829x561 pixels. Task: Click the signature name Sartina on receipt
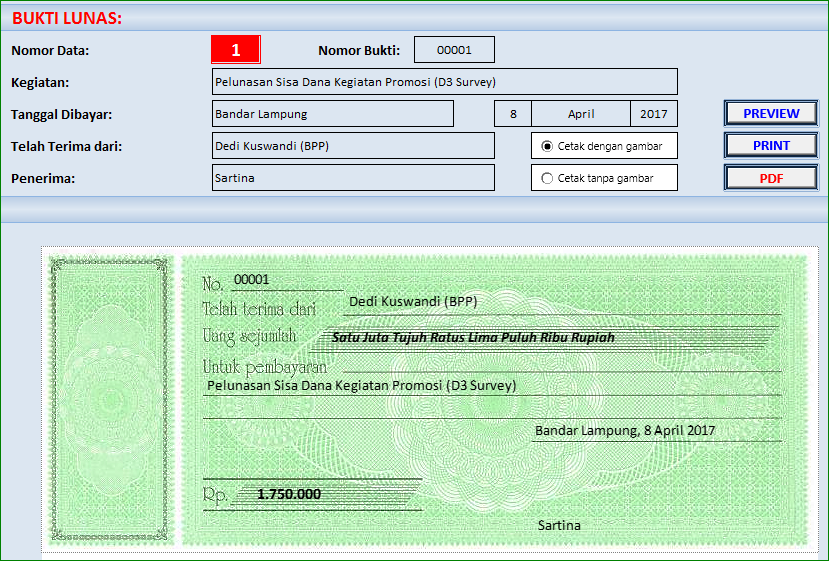coord(559,526)
